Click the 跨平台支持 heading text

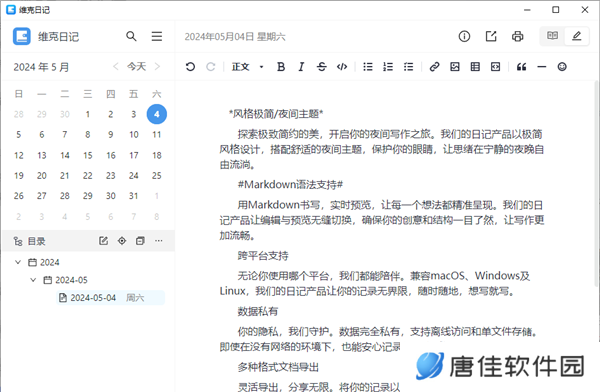263,256
